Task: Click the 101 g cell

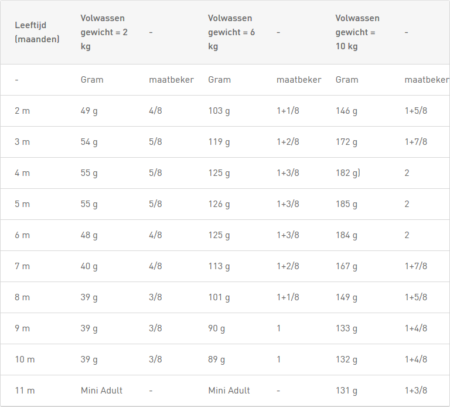Action: pos(219,297)
